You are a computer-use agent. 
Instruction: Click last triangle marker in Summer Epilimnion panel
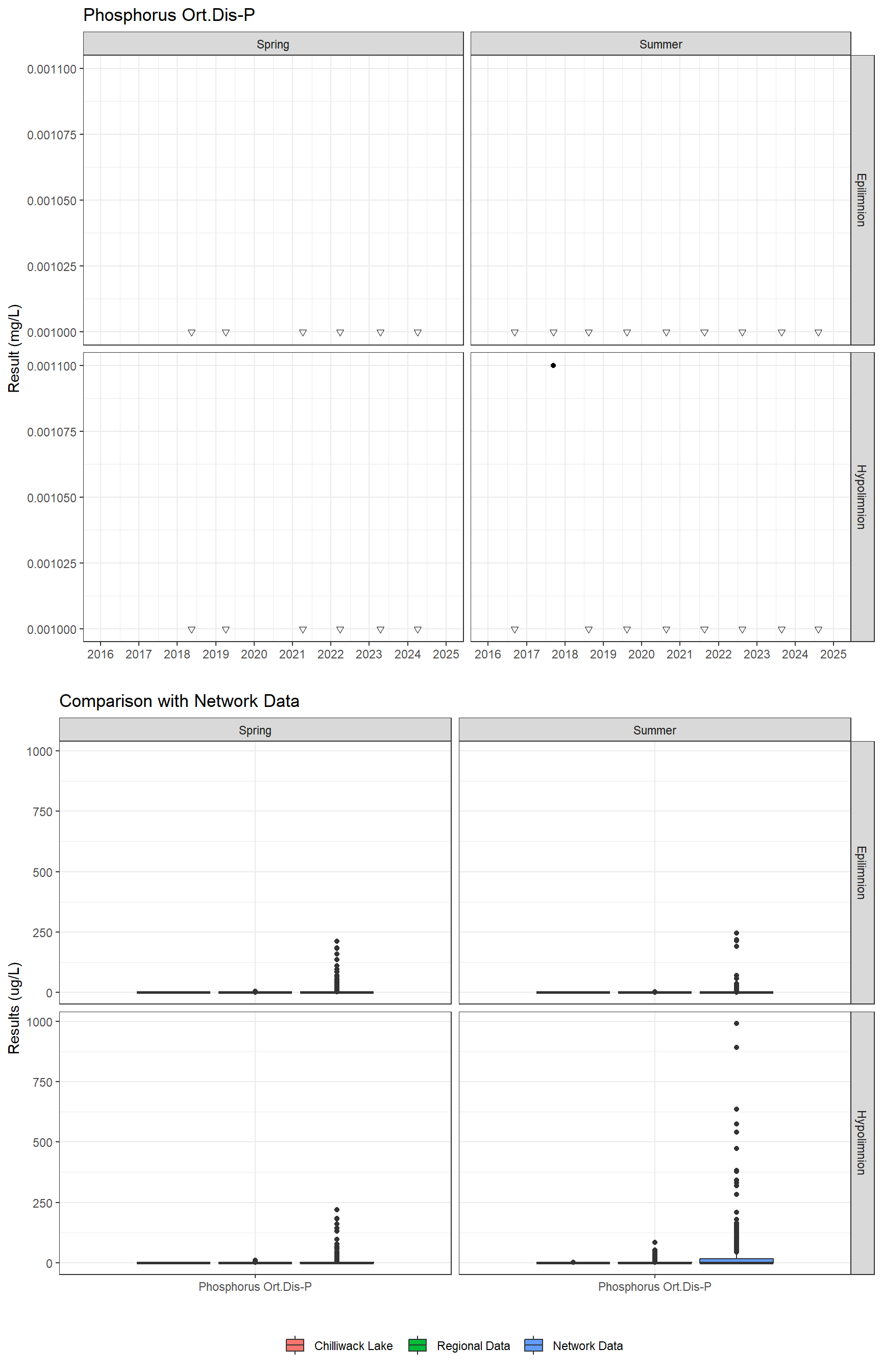[818, 333]
